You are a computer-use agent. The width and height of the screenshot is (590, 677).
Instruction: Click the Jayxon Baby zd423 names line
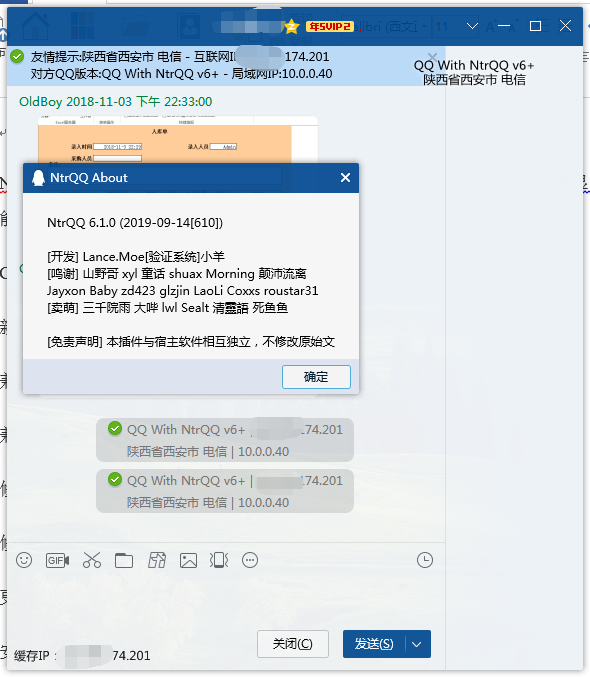[183, 291]
